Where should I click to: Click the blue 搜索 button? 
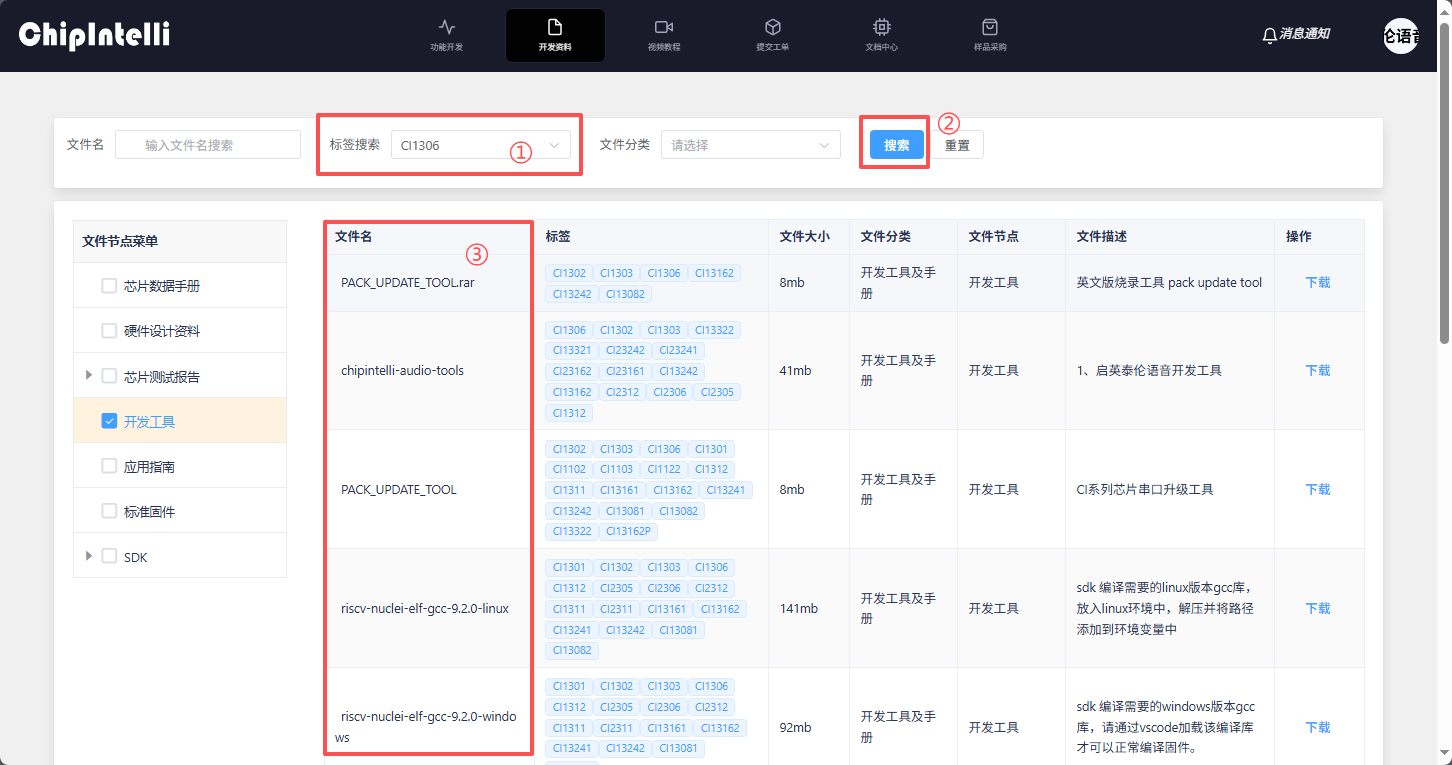896,145
